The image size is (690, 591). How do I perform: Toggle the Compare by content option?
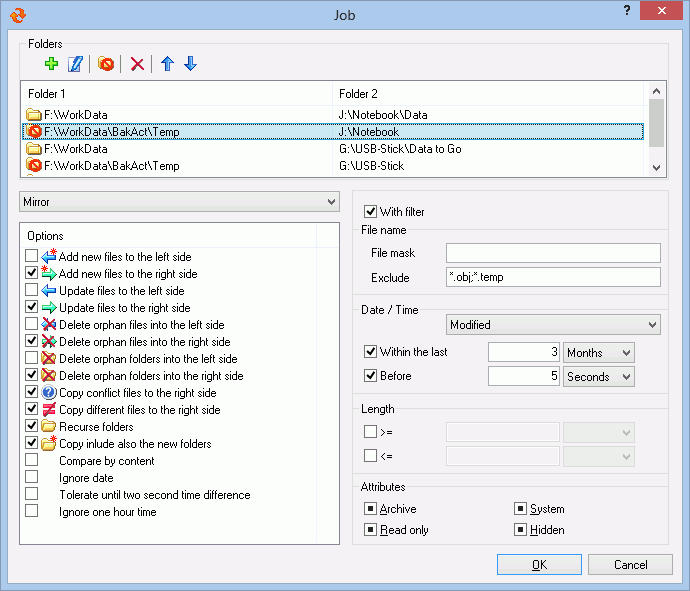point(32,461)
